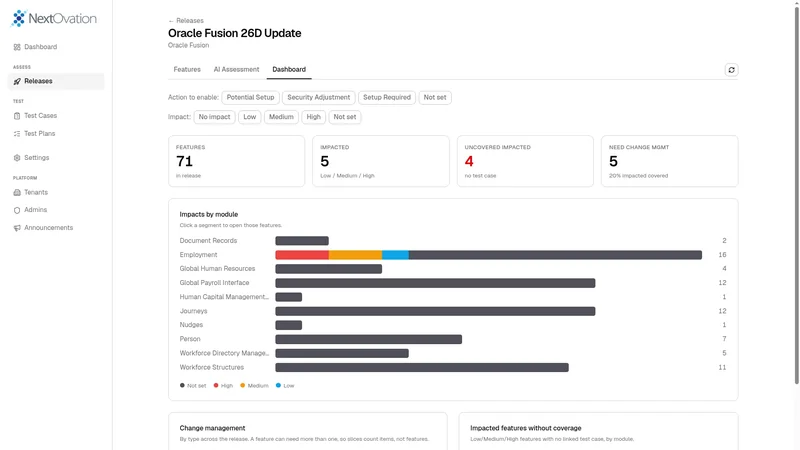Click the Person bar

(x=368, y=339)
